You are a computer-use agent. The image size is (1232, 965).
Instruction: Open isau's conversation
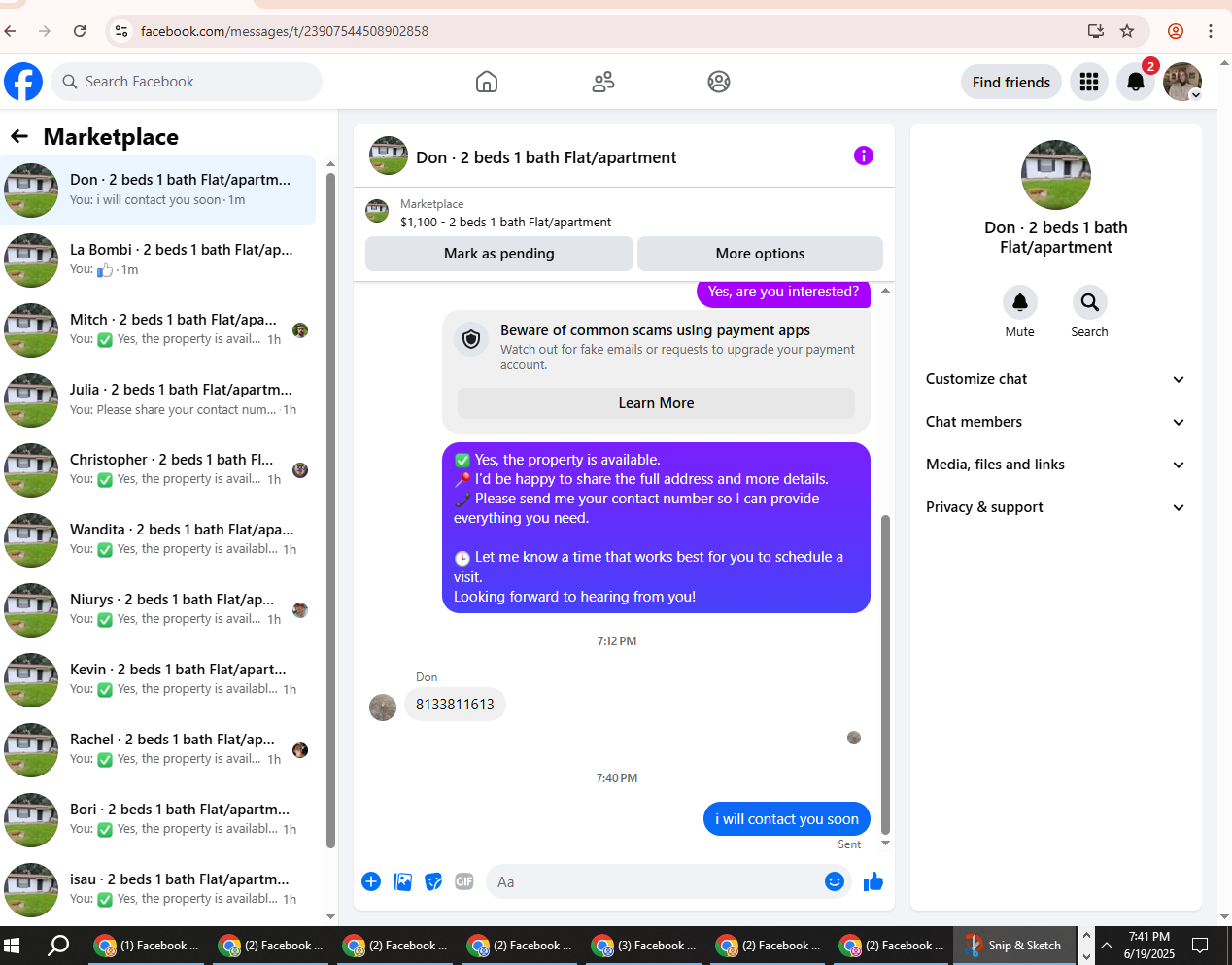[159, 890]
